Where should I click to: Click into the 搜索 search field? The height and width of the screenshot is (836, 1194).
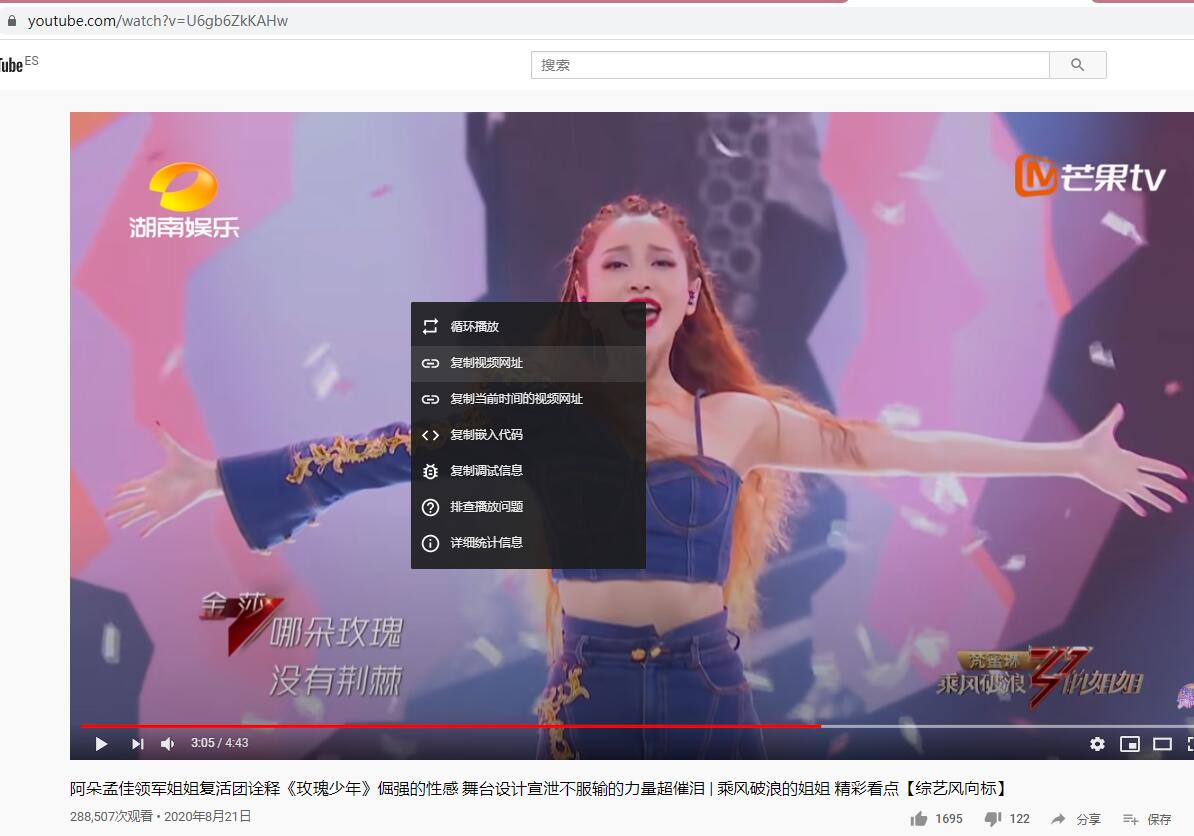tap(789, 65)
